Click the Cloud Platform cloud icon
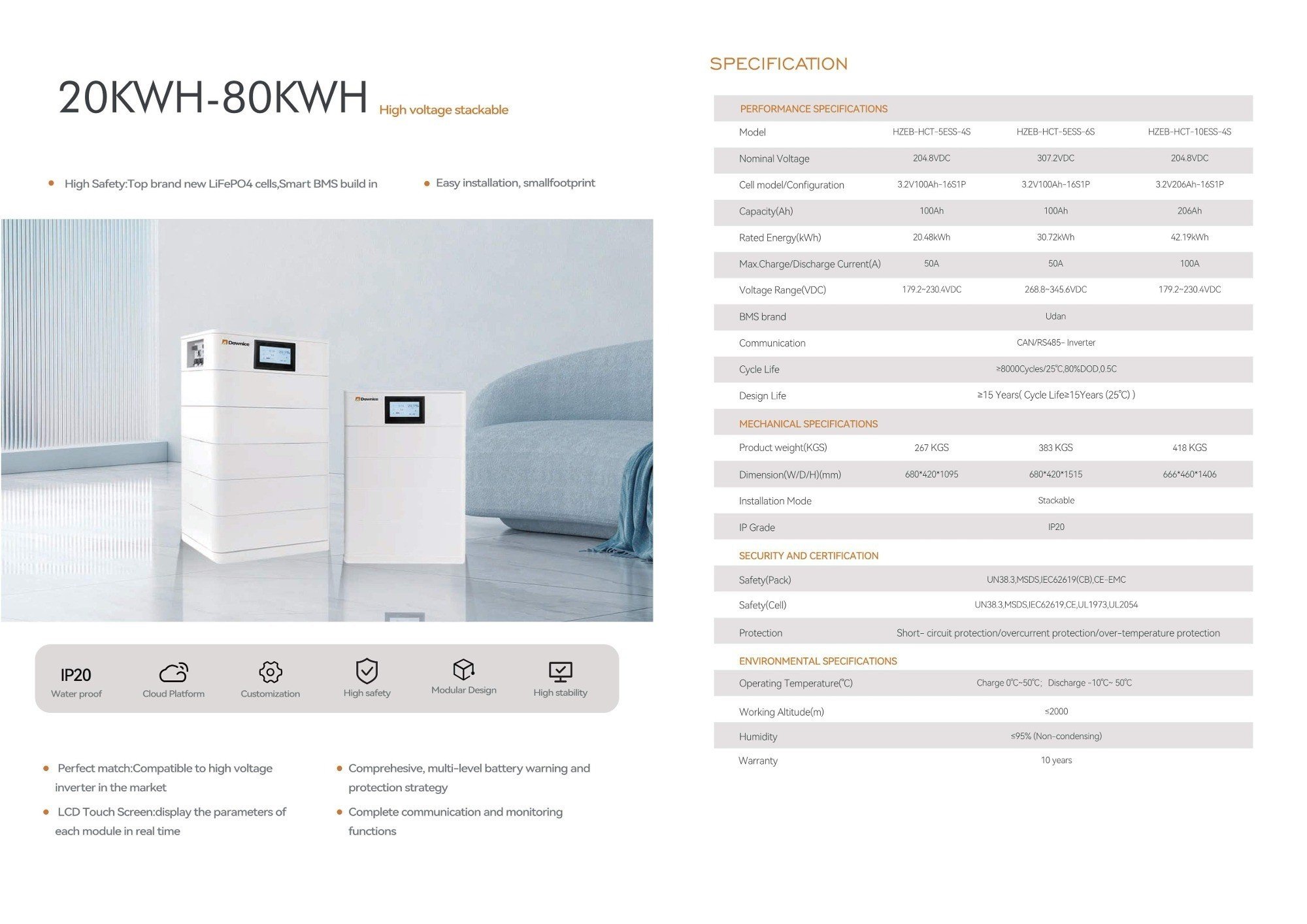This screenshot has height=924, width=1307. [174, 672]
